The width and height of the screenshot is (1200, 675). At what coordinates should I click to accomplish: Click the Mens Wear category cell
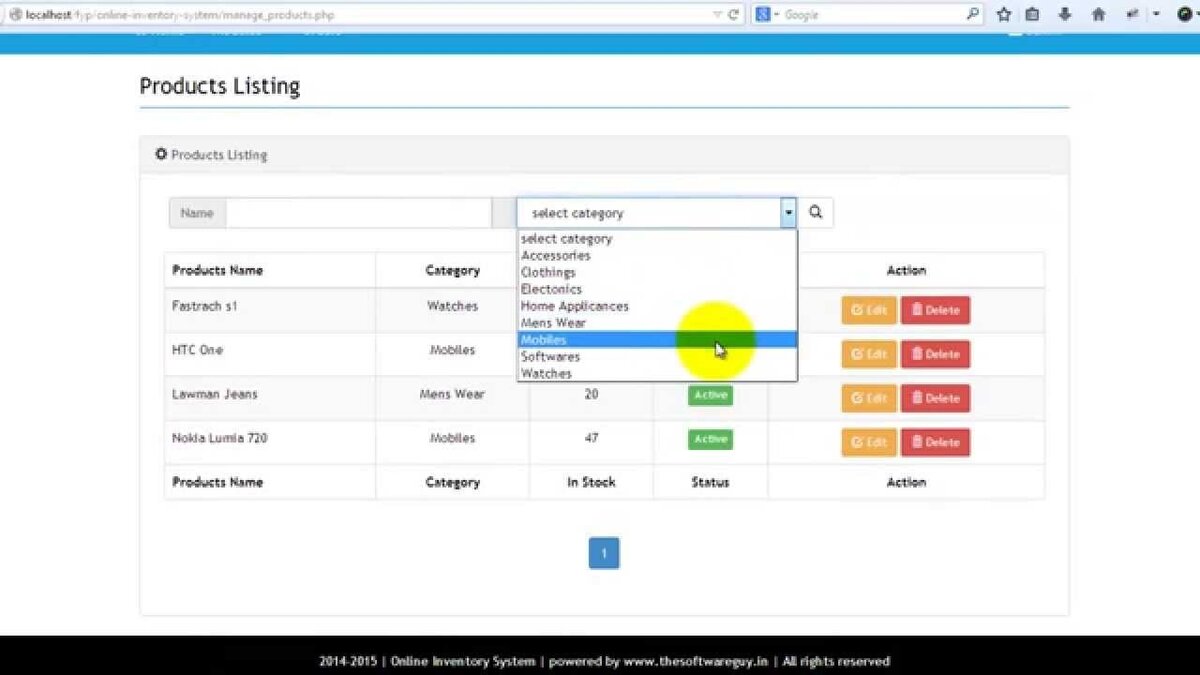(453, 394)
